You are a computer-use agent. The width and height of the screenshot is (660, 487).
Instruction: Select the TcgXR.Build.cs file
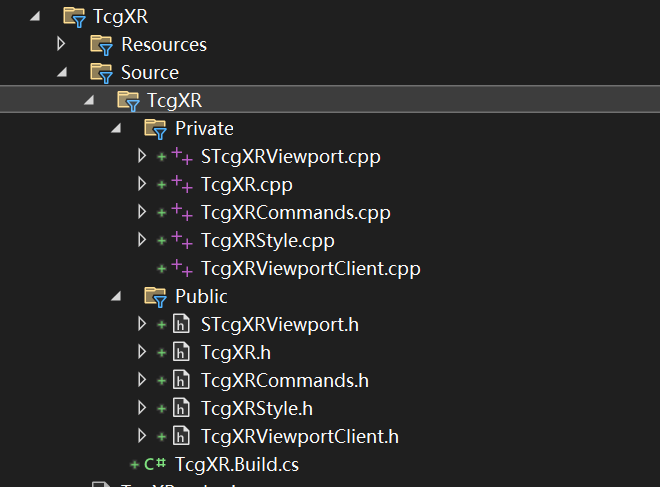pos(236,464)
